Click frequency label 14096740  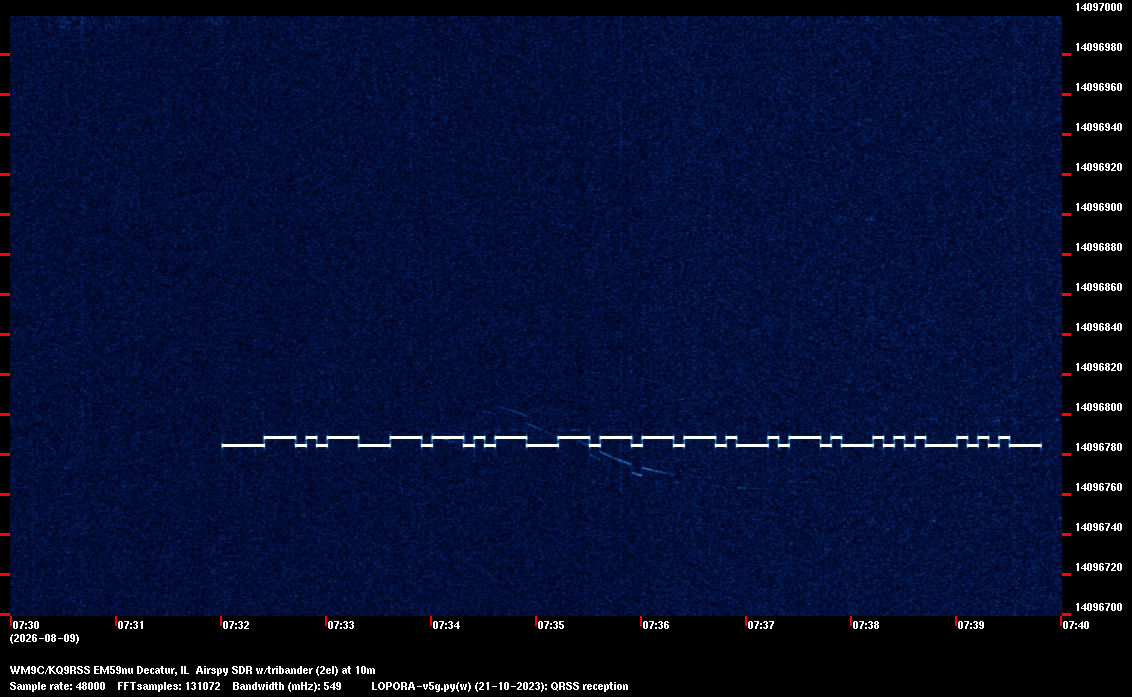click(x=1099, y=527)
